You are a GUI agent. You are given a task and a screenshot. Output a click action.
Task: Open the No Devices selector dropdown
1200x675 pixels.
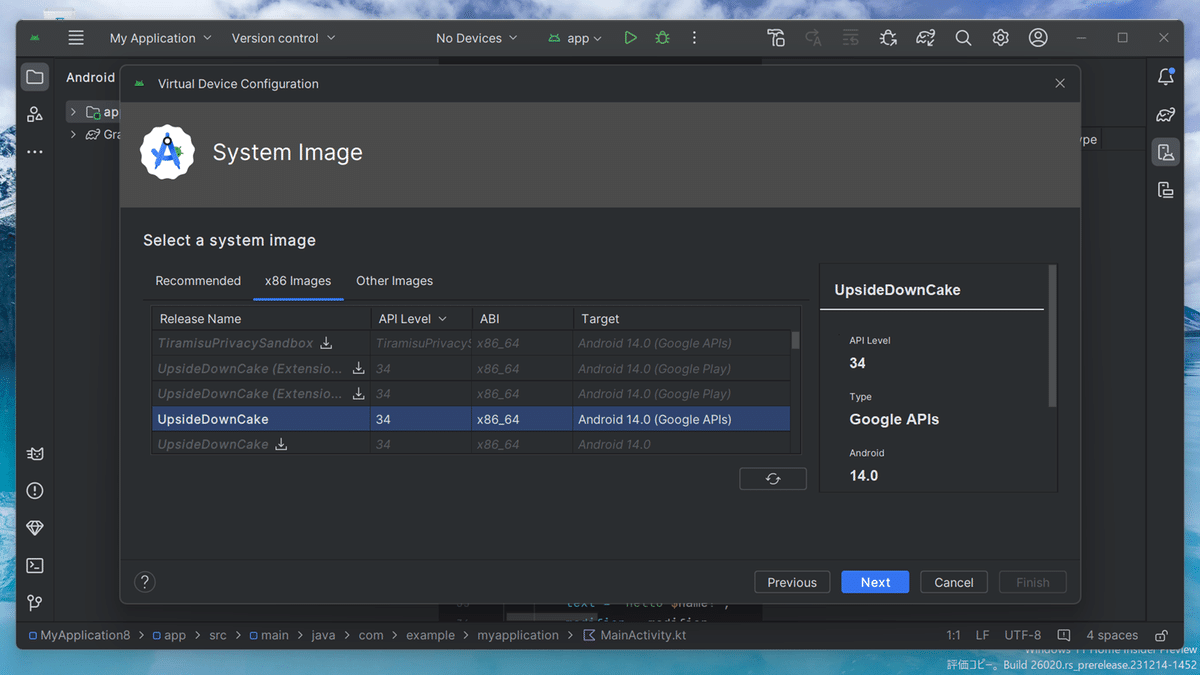click(x=477, y=38)
